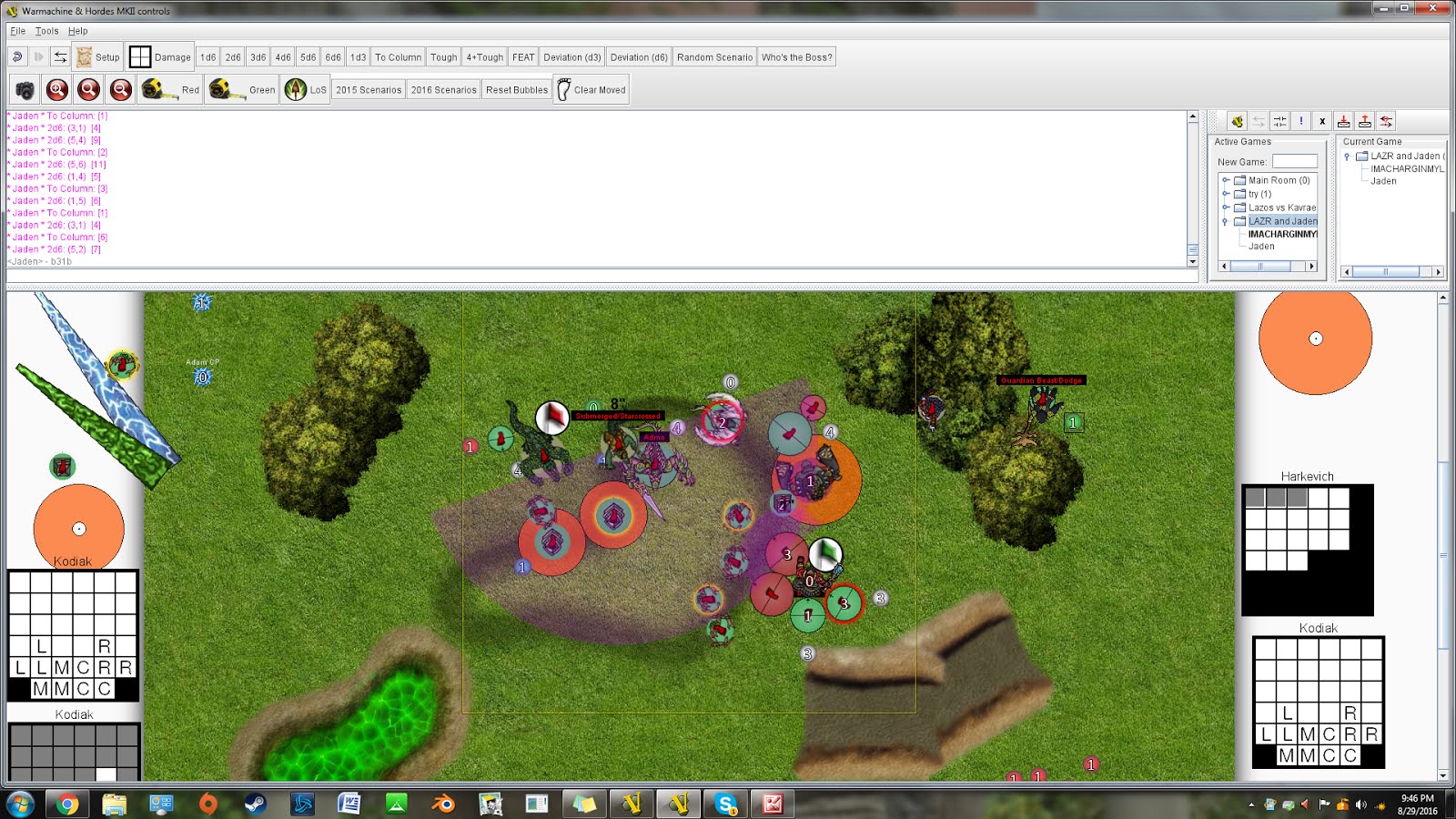Click the red crossed arrows icon
Image resolution: width=1456 pixels, height=819 pixels.
pos(1386,121)
